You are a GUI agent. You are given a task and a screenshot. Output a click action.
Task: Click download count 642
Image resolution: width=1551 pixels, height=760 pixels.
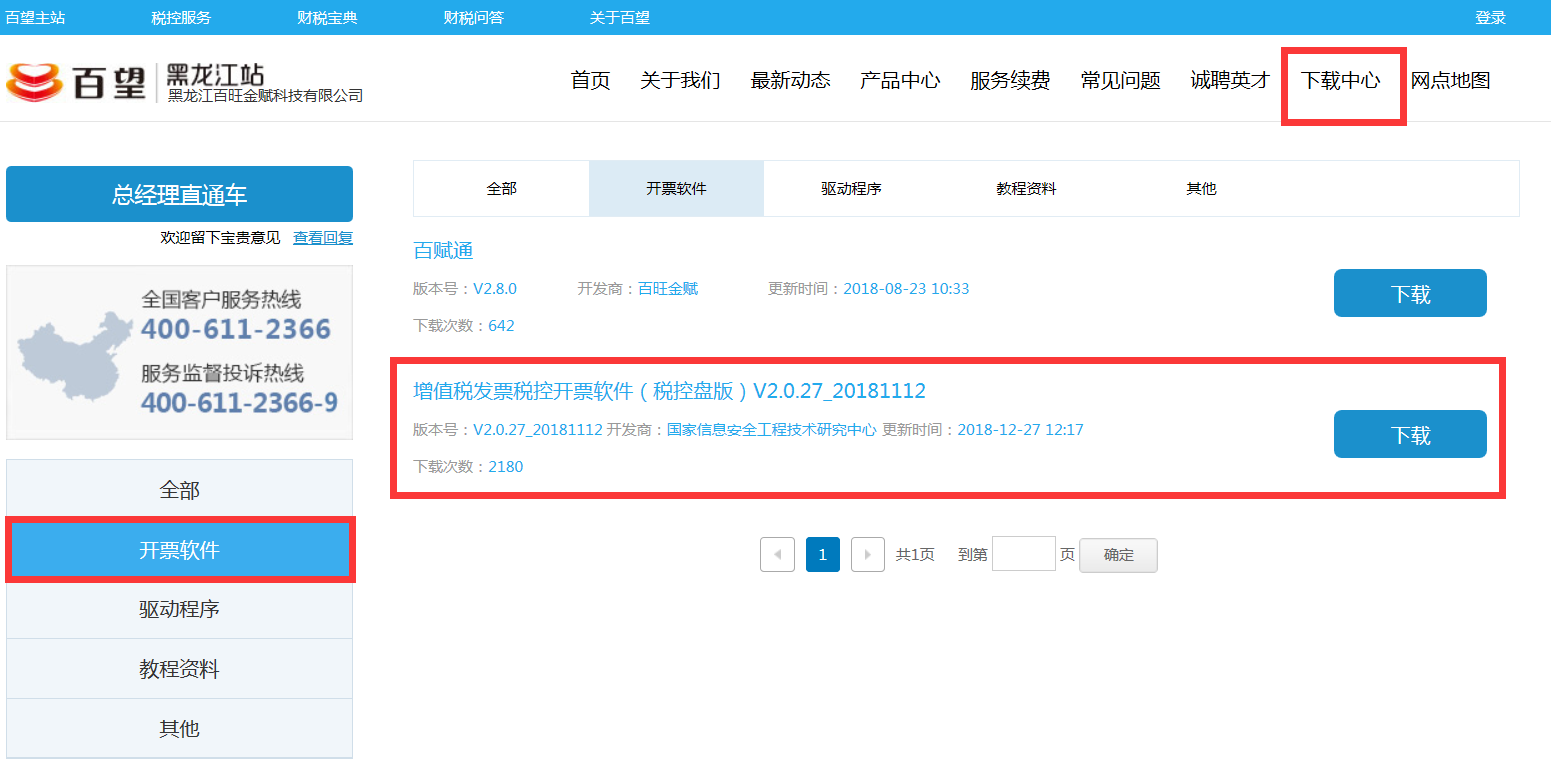pyautogui.click(x=501, y=325)
